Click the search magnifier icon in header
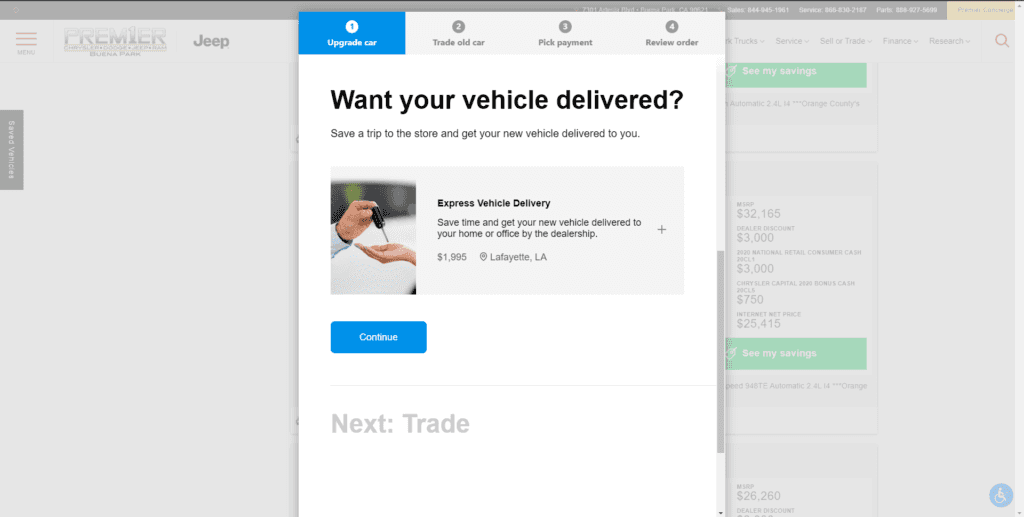Viewport: 1024px width, 517px height. coord(1002,41)
